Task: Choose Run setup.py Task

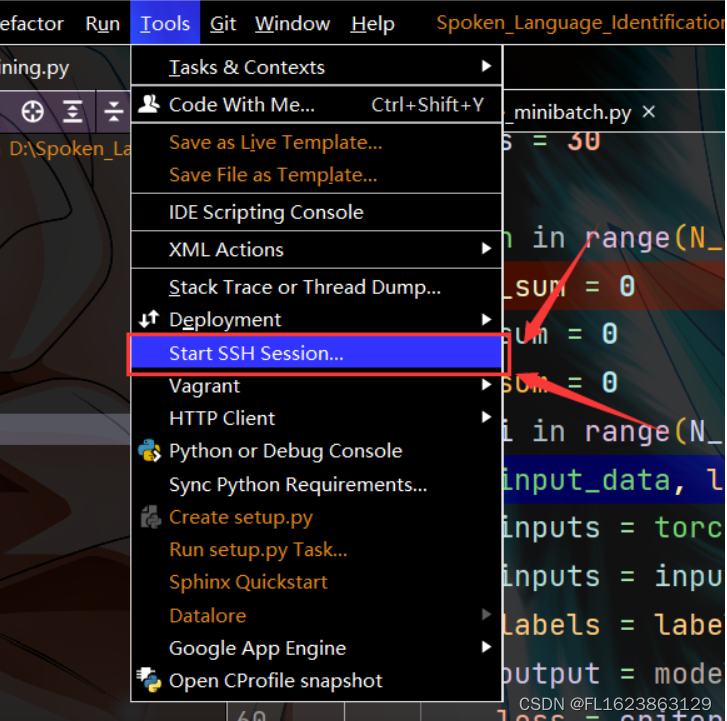Action: [317, 549]
